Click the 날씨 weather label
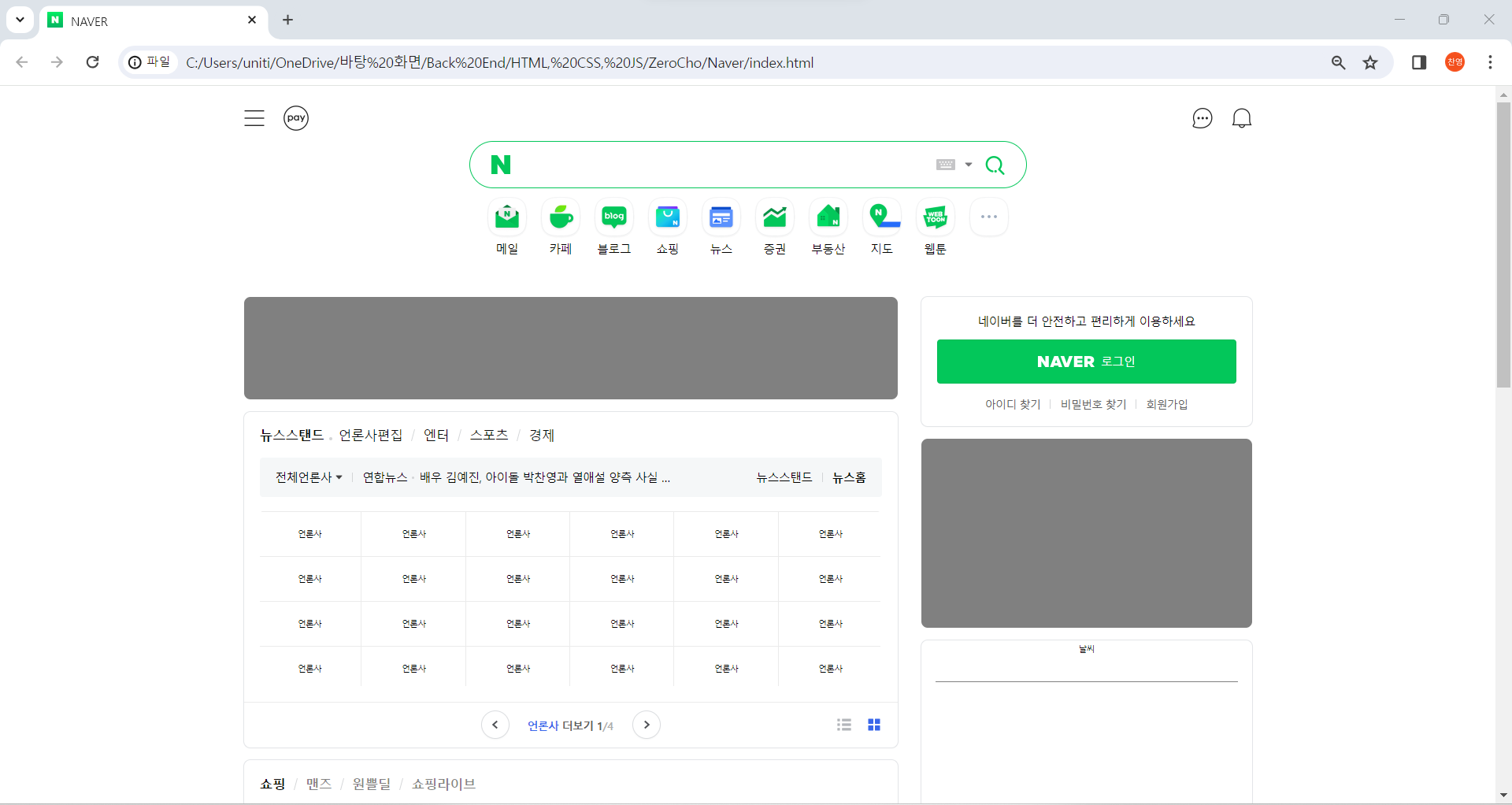Viewport: 1512px width, 805px height. tap(1087, 649)
